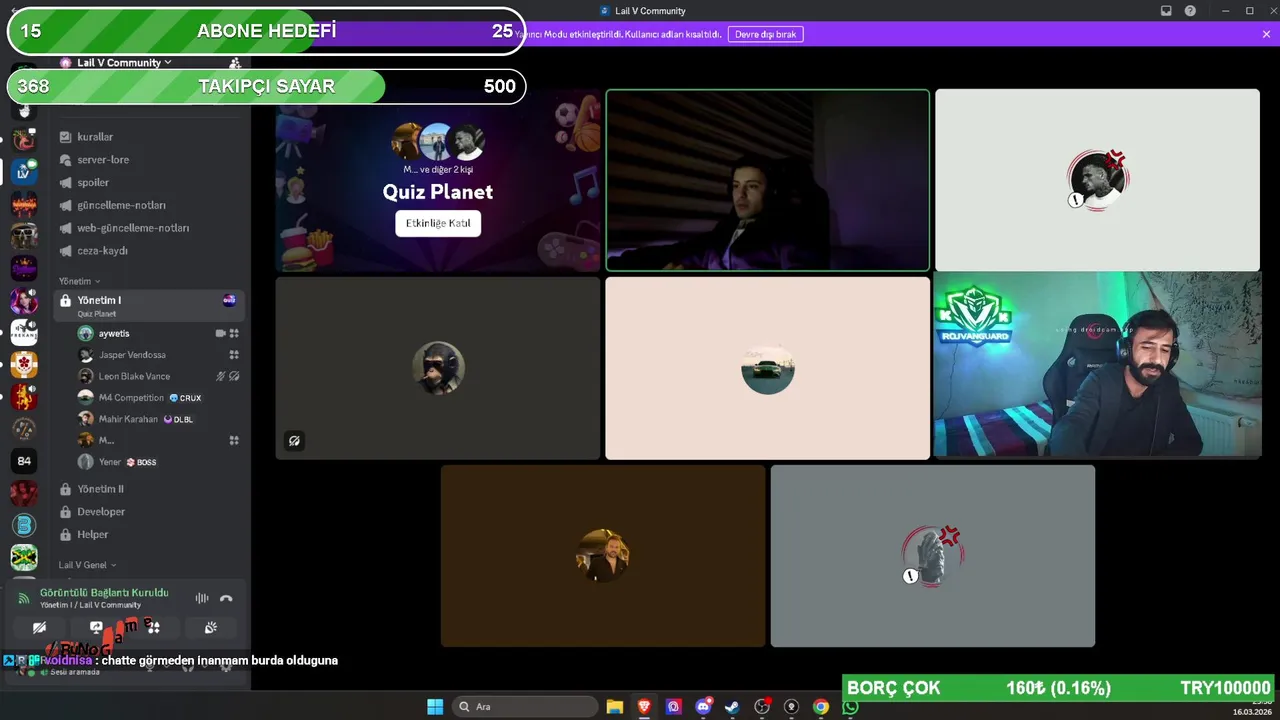1280x720 pixels.
Task: Click Devre dışı bırak in streamer banner
Action: (765, 34)
